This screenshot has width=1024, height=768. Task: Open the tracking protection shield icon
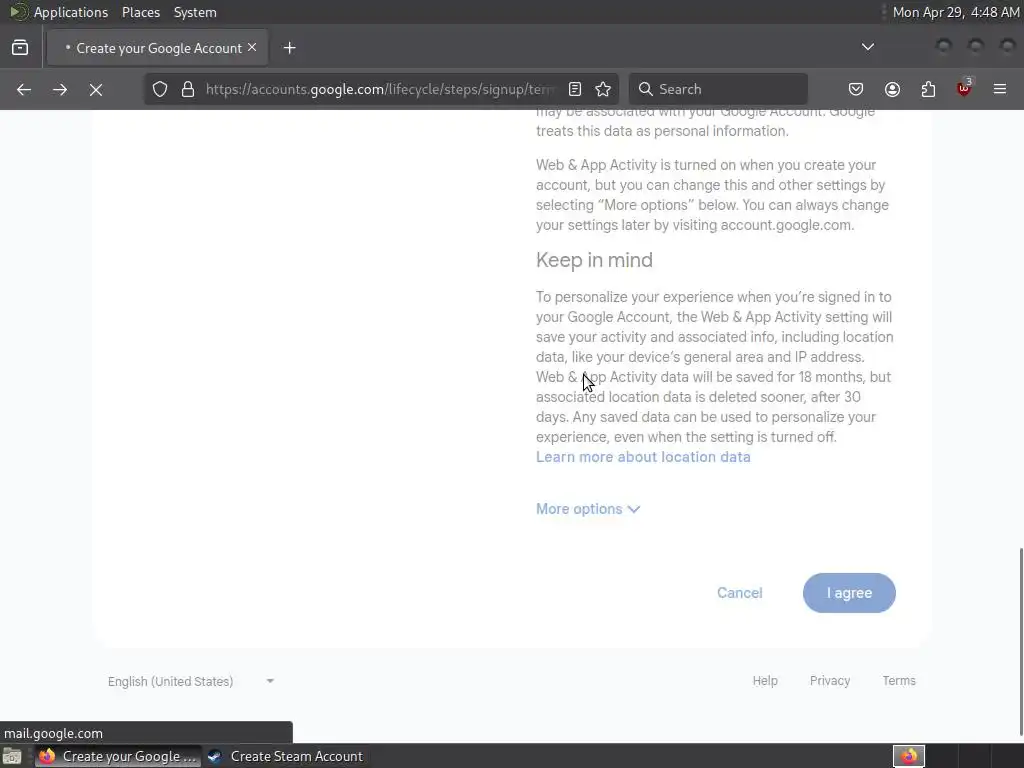click(x=160, y=89)
